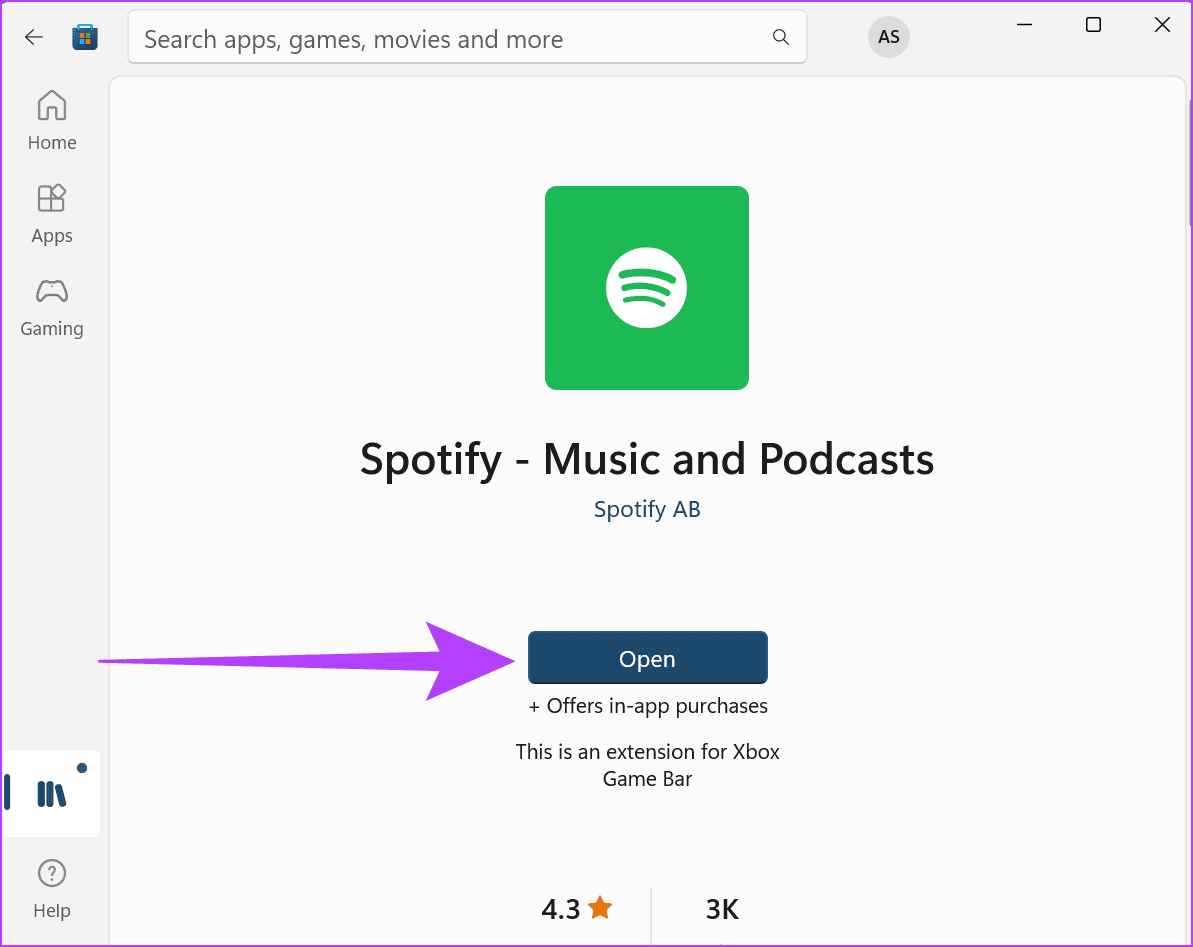Go to the Home tab
Image resolution: width=1193 pixels, height=947 pixels.
[x=52, y=120]
